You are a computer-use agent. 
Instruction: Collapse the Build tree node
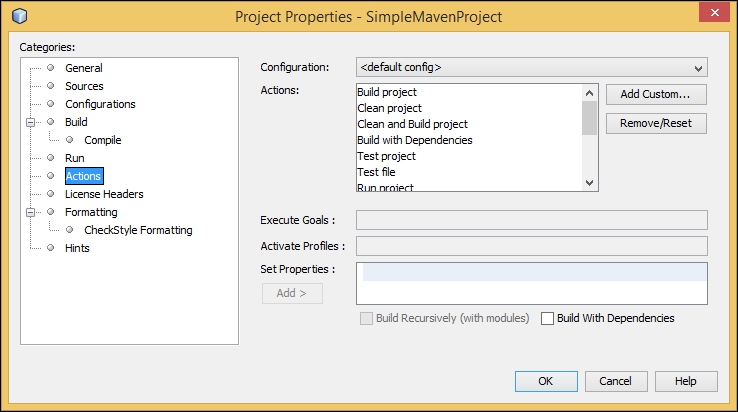(x=31, y=122)
